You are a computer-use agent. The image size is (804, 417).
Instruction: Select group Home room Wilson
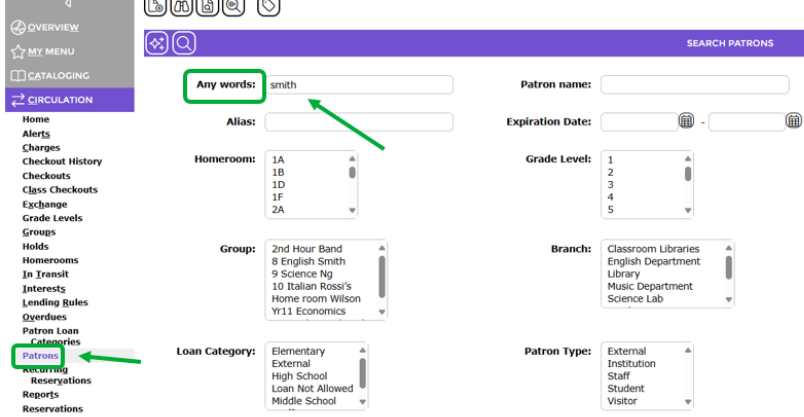click(x=316, y=299)
